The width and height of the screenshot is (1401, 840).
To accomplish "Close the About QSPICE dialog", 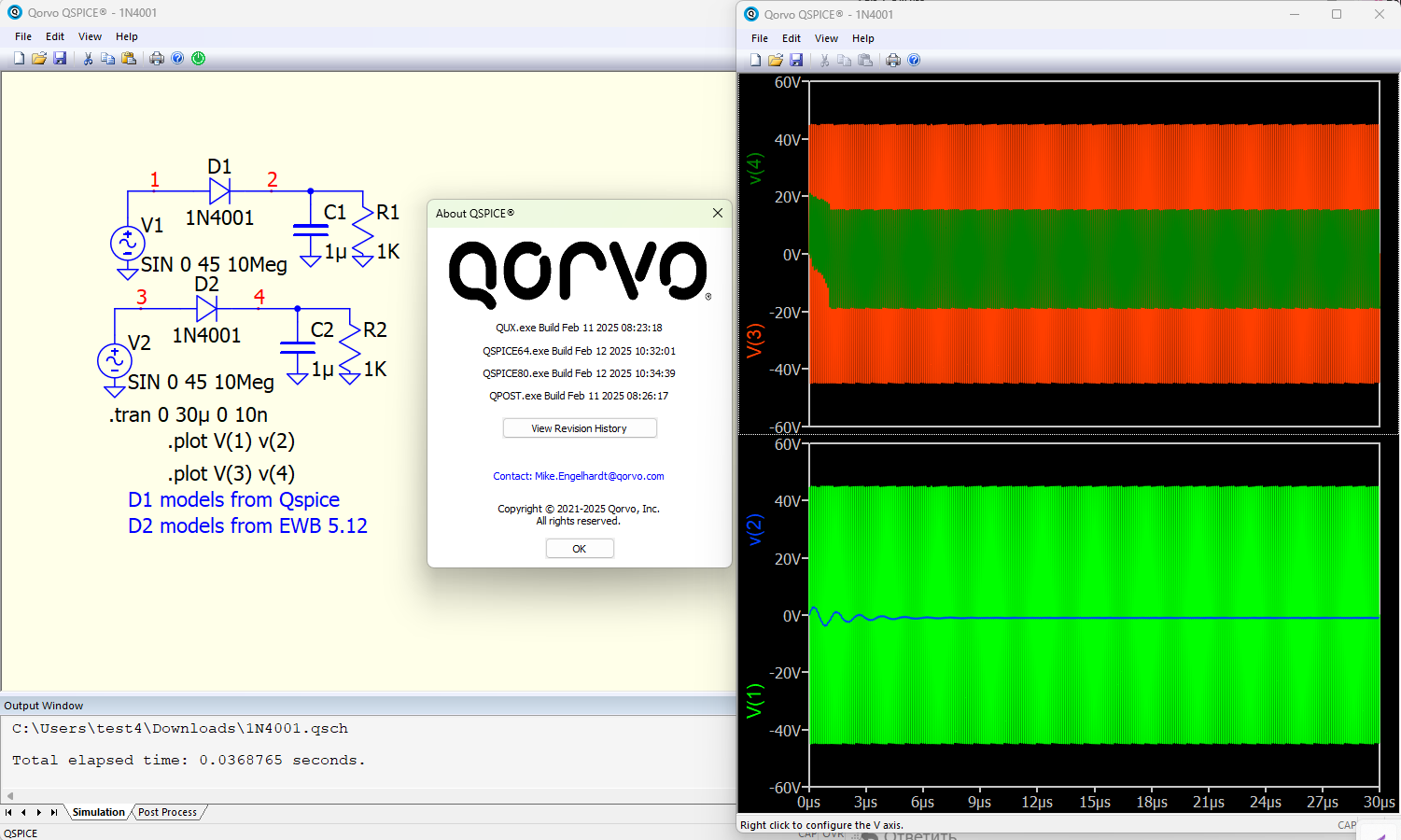I will (718, 213).
